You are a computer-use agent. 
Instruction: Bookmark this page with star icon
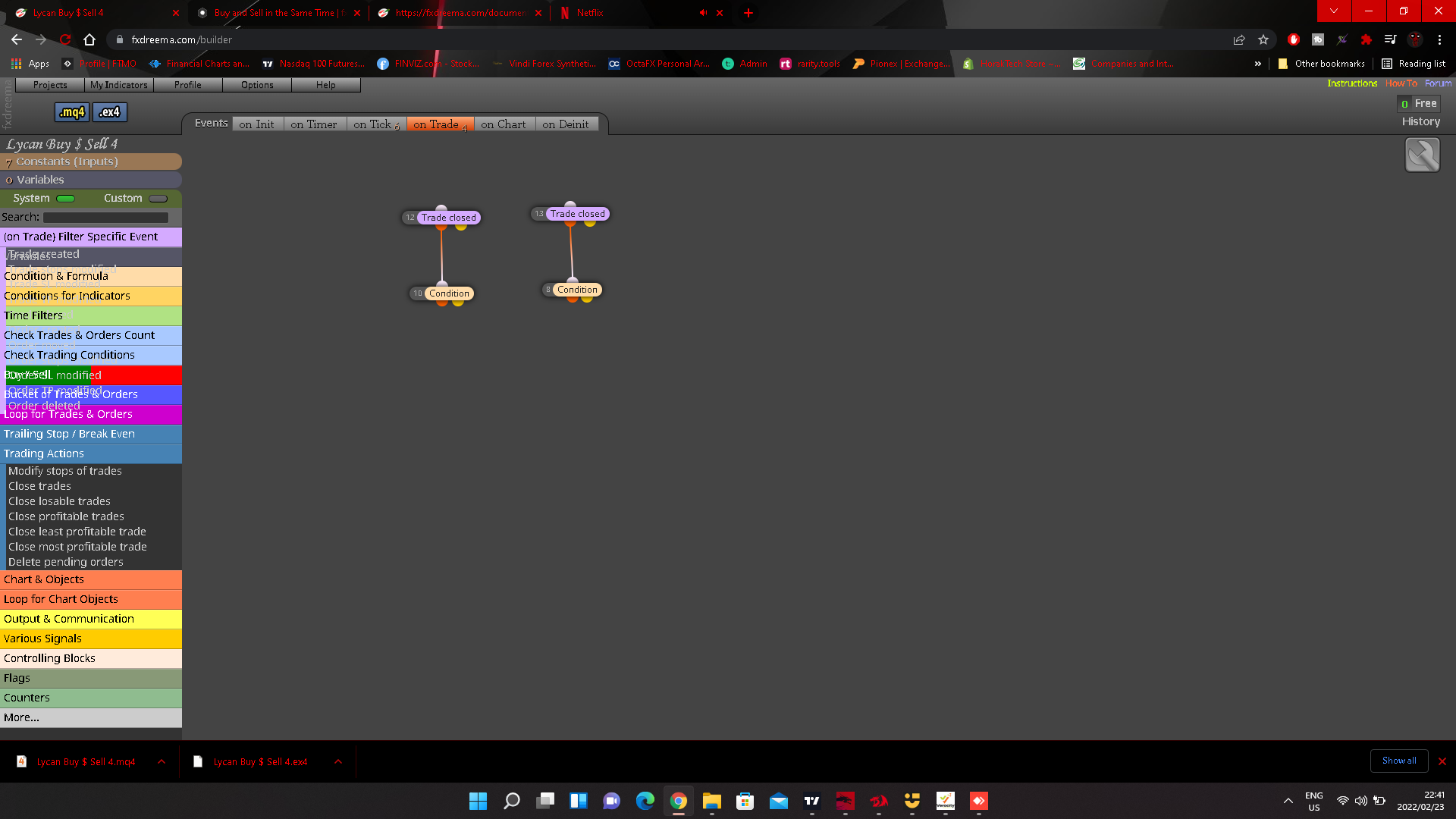tap(1263, 39)
